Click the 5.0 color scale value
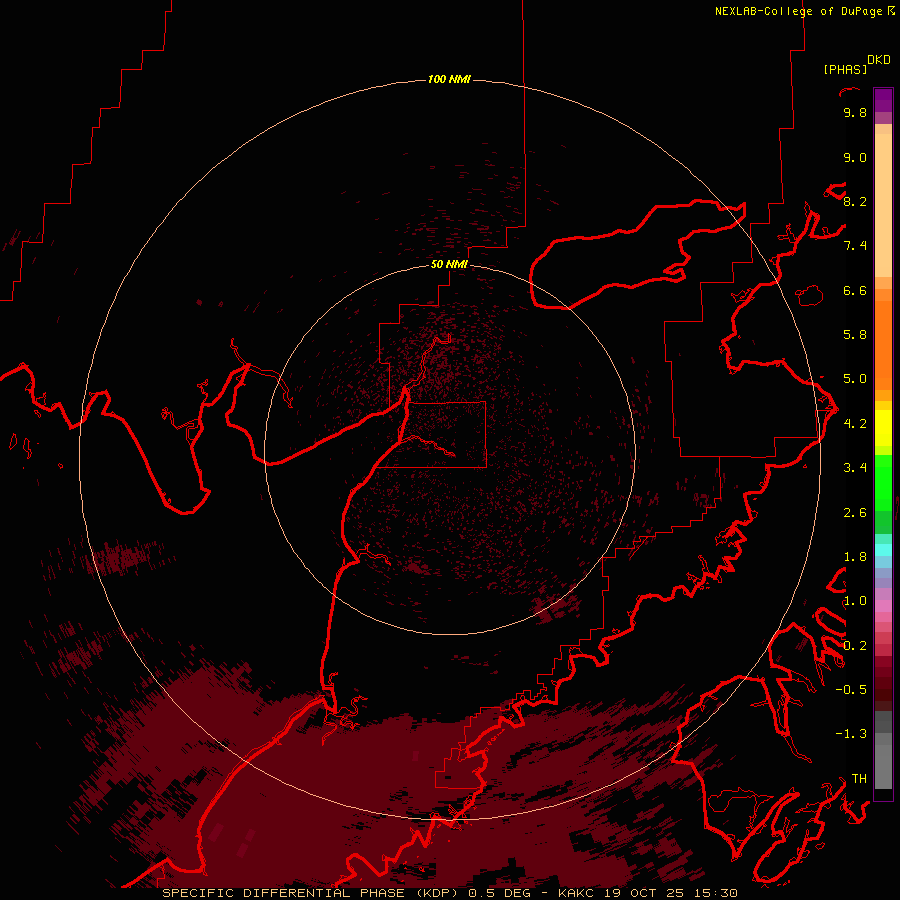This screenshot has height=900, width=900. [855, 379]
